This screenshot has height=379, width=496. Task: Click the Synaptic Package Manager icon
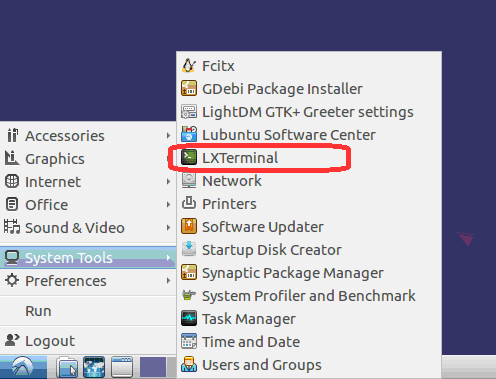pos(189,273)
